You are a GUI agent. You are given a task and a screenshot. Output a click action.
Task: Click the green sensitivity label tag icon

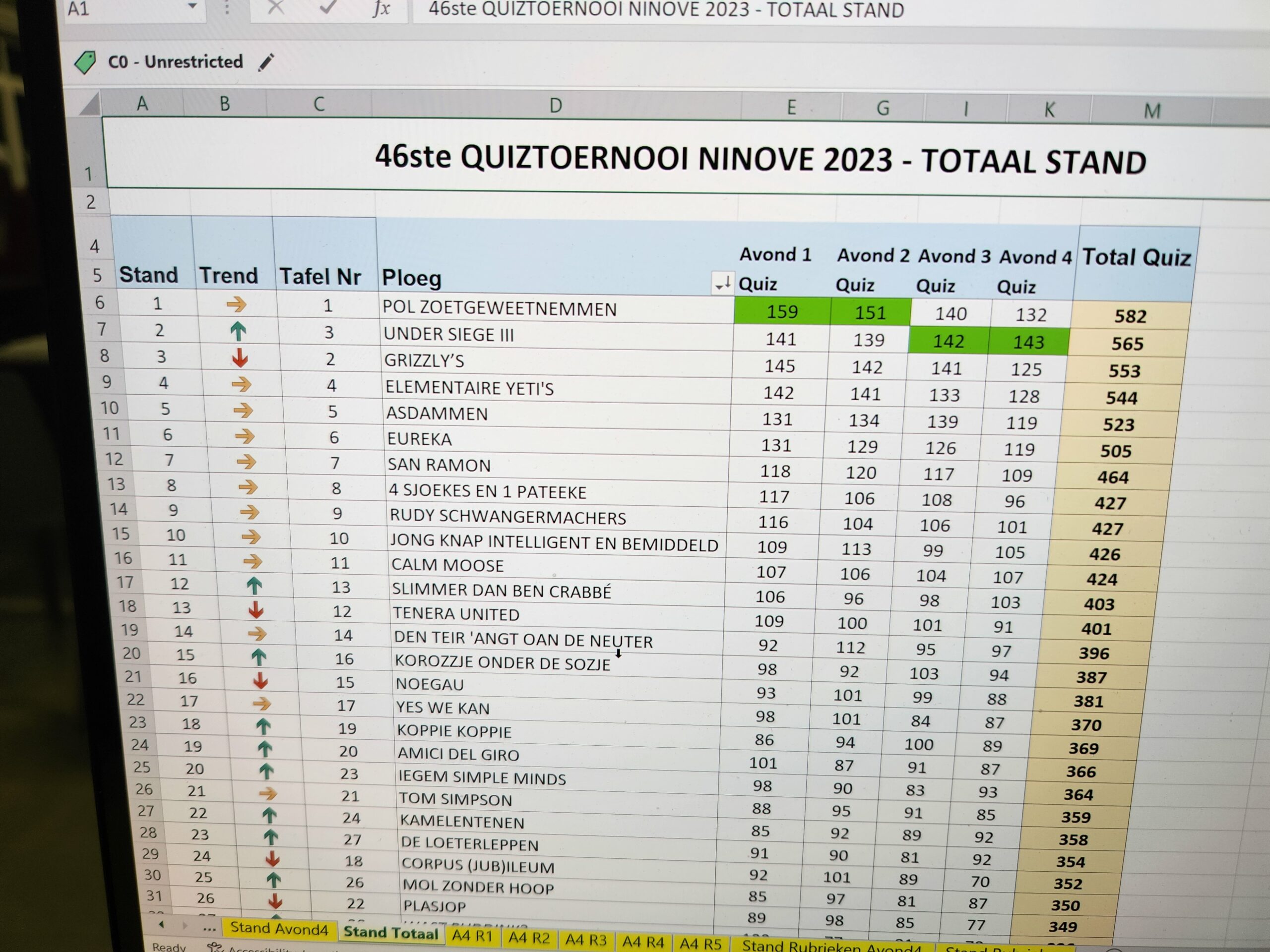85,62
